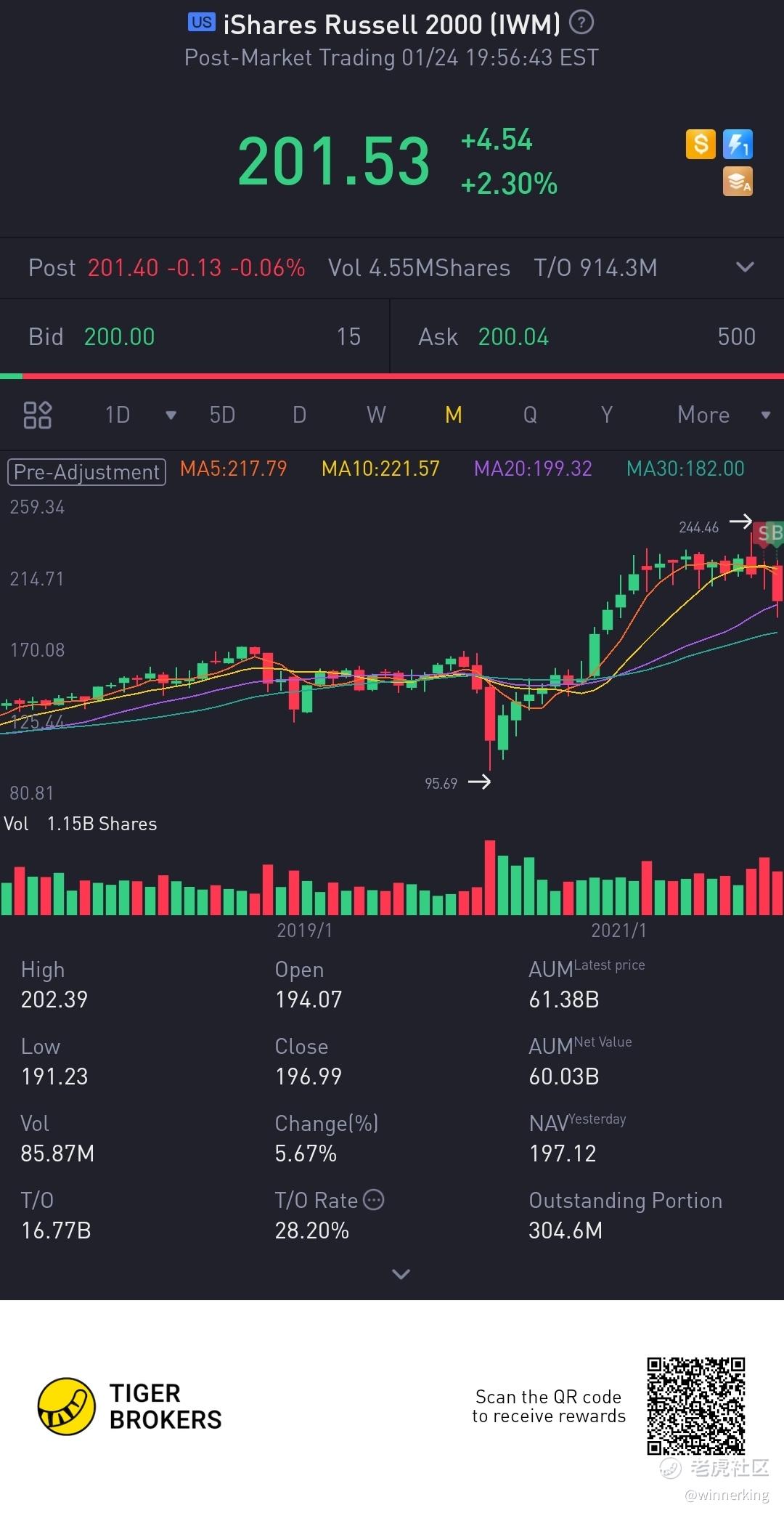Screen dimensions: 784x1513
Task: Tap the Bid price 200.00
Action: 119,337
